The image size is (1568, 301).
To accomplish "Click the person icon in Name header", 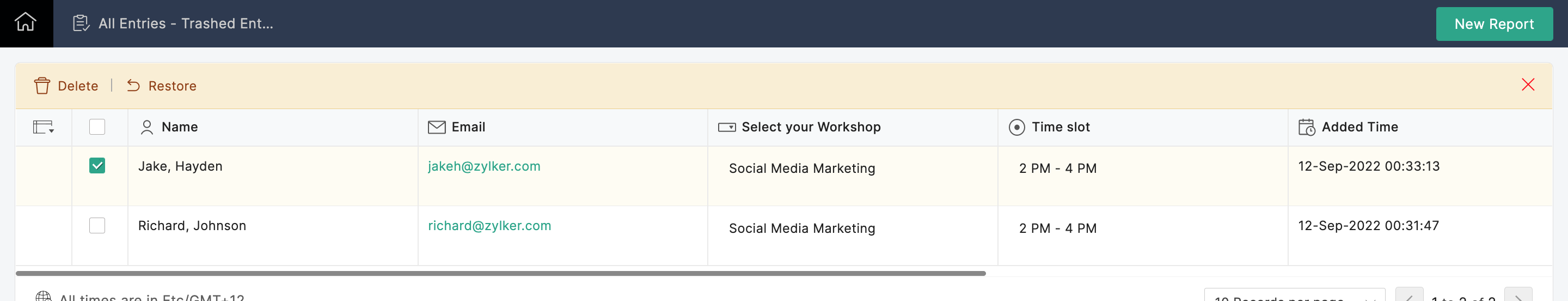I will [x=146, y=128].
